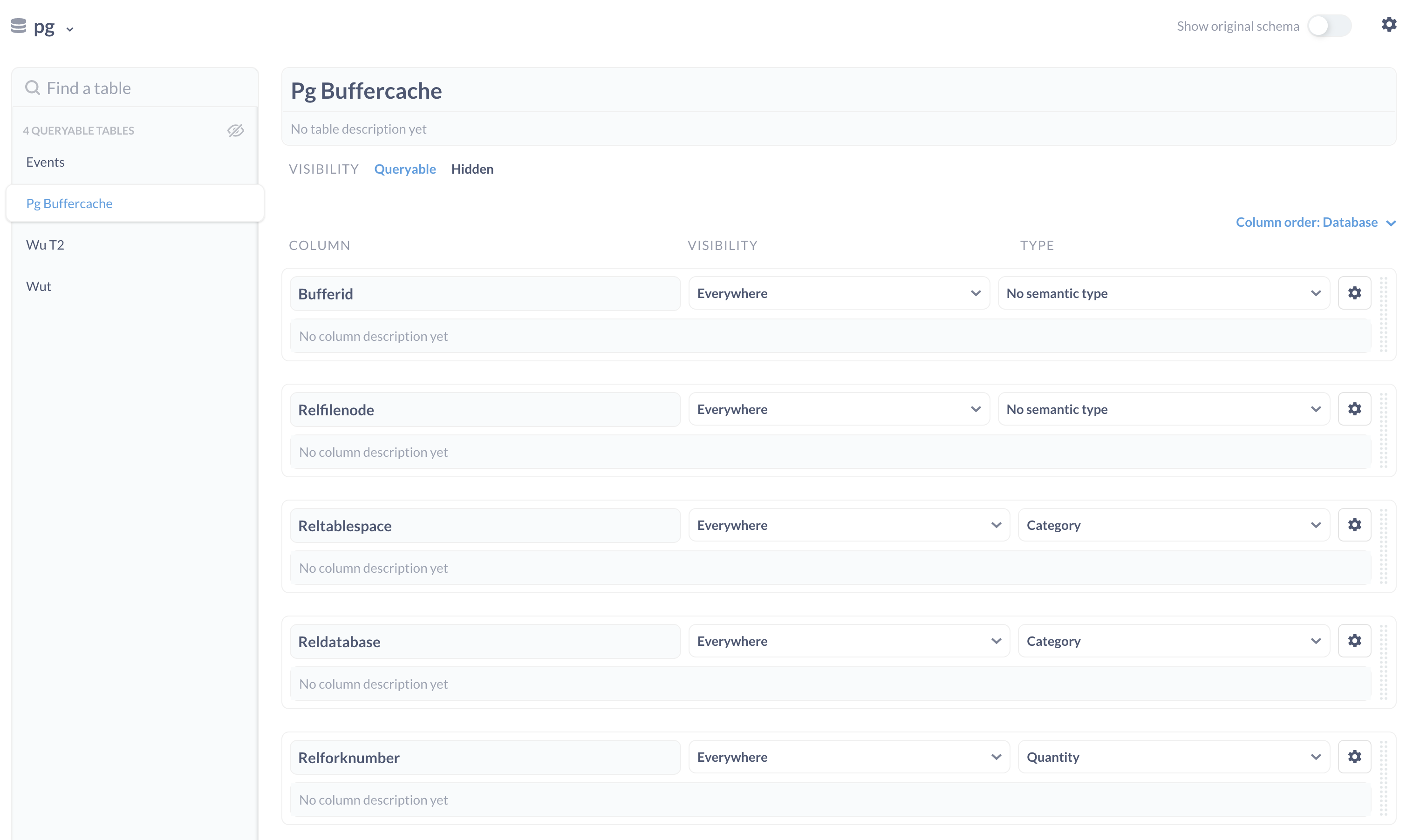The image size is (1420, 840).
Task: Switch visibility to Hidden
Action: click(472, 169)
